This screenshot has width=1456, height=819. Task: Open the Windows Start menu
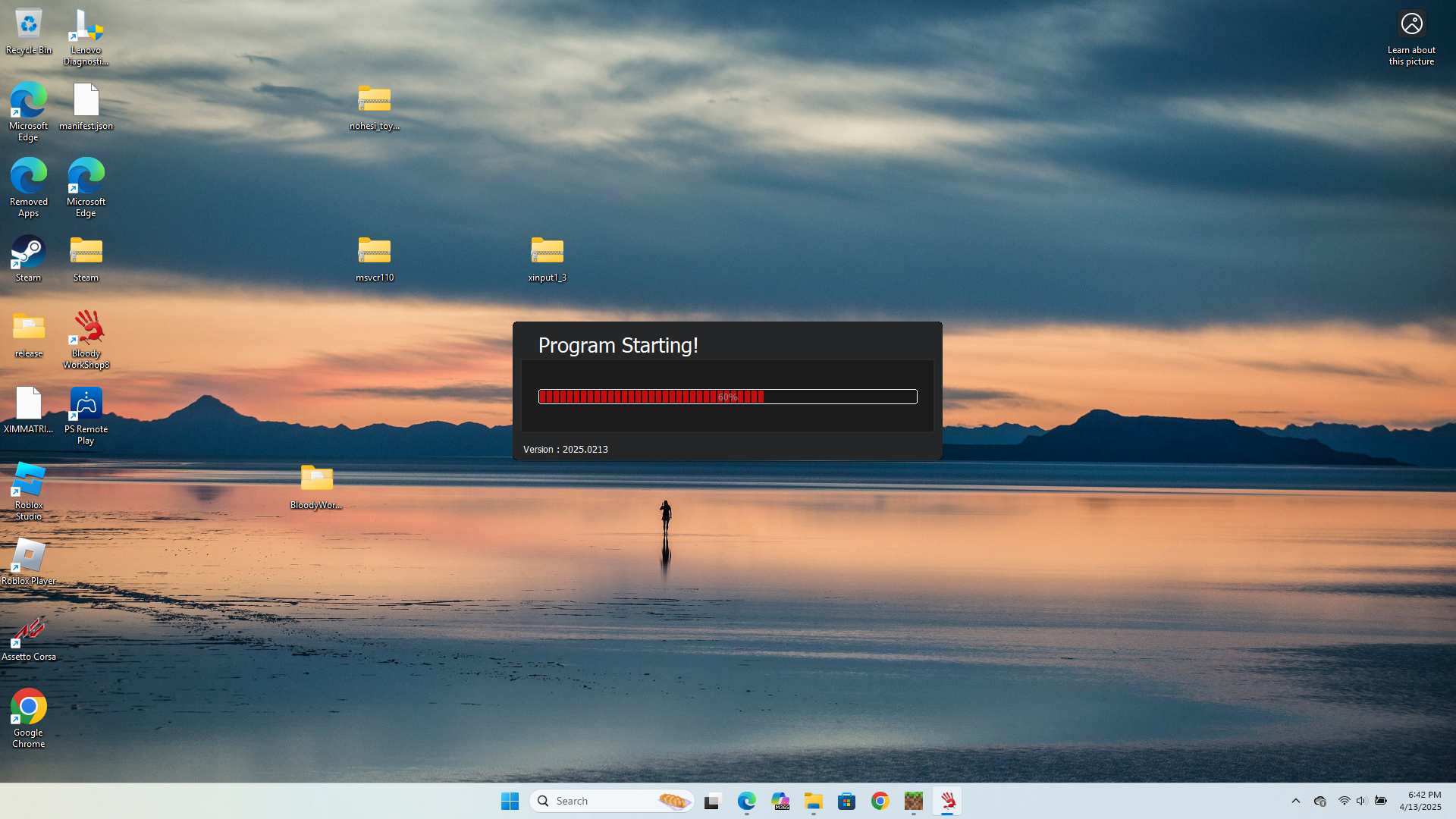510,801
